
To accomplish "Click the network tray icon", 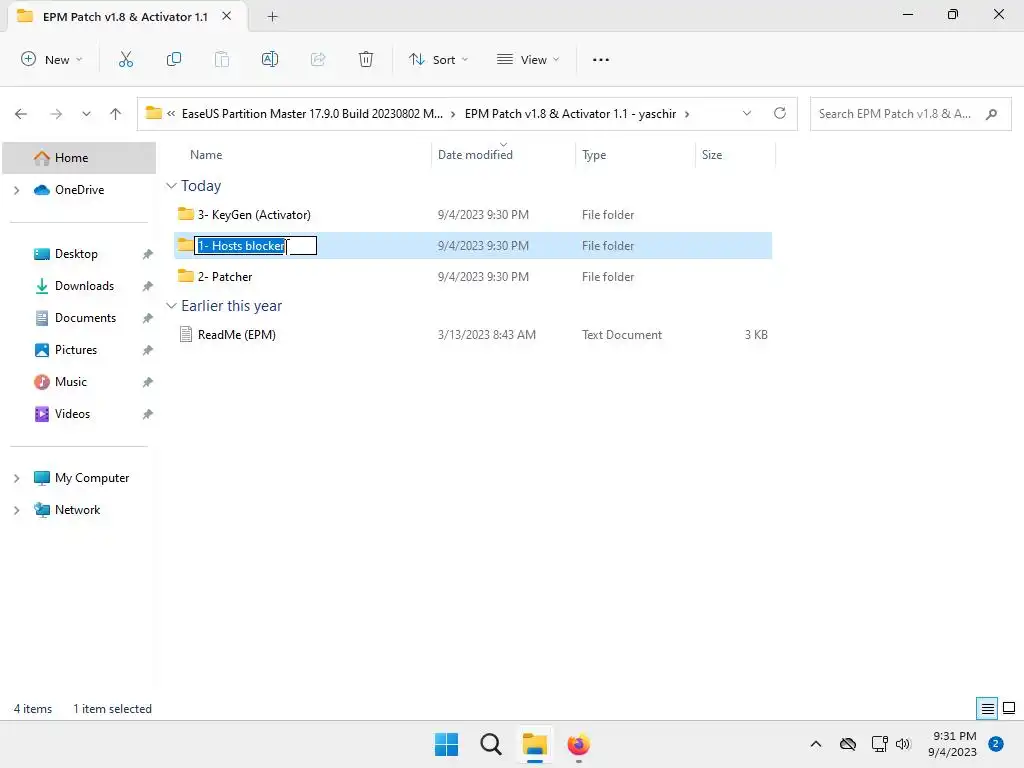I will [879, 744].
